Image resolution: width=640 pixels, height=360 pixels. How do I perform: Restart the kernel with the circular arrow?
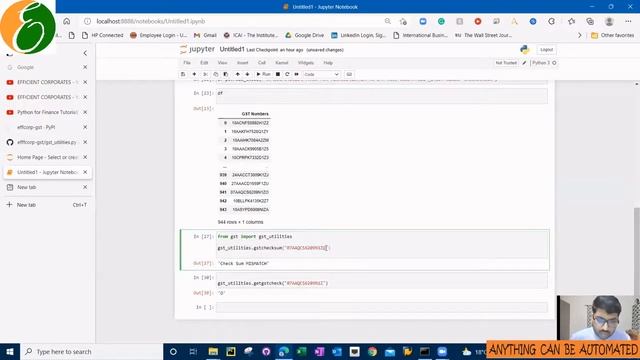pyautogui.click(x=287, y=74)
